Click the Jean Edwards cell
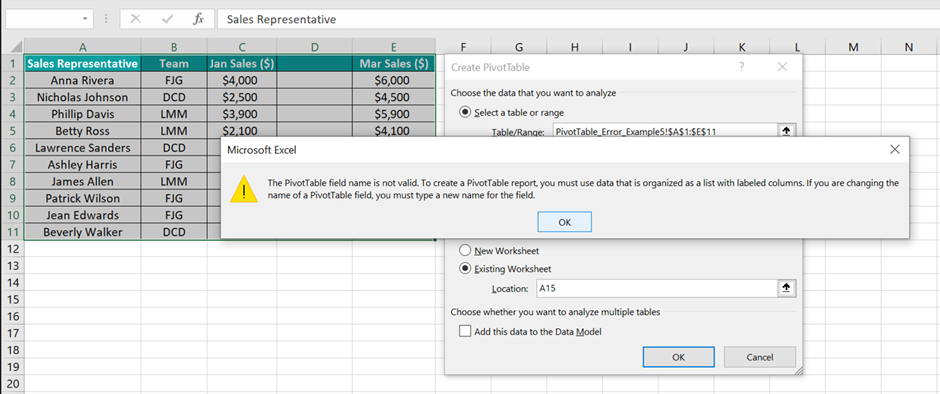The height and width of the screenshot is (394, 940). [83, 215]
